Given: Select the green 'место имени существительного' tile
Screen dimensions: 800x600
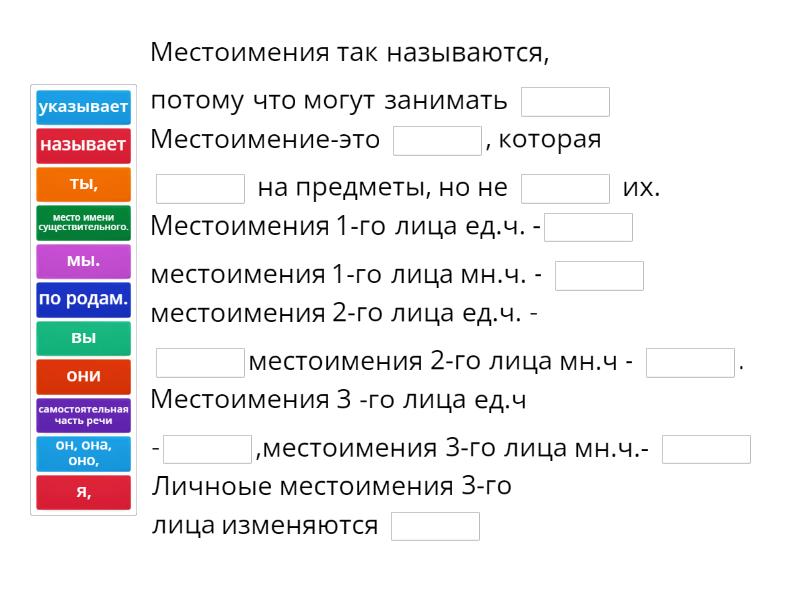Looking at the screenshot, I should click(83, 222).
